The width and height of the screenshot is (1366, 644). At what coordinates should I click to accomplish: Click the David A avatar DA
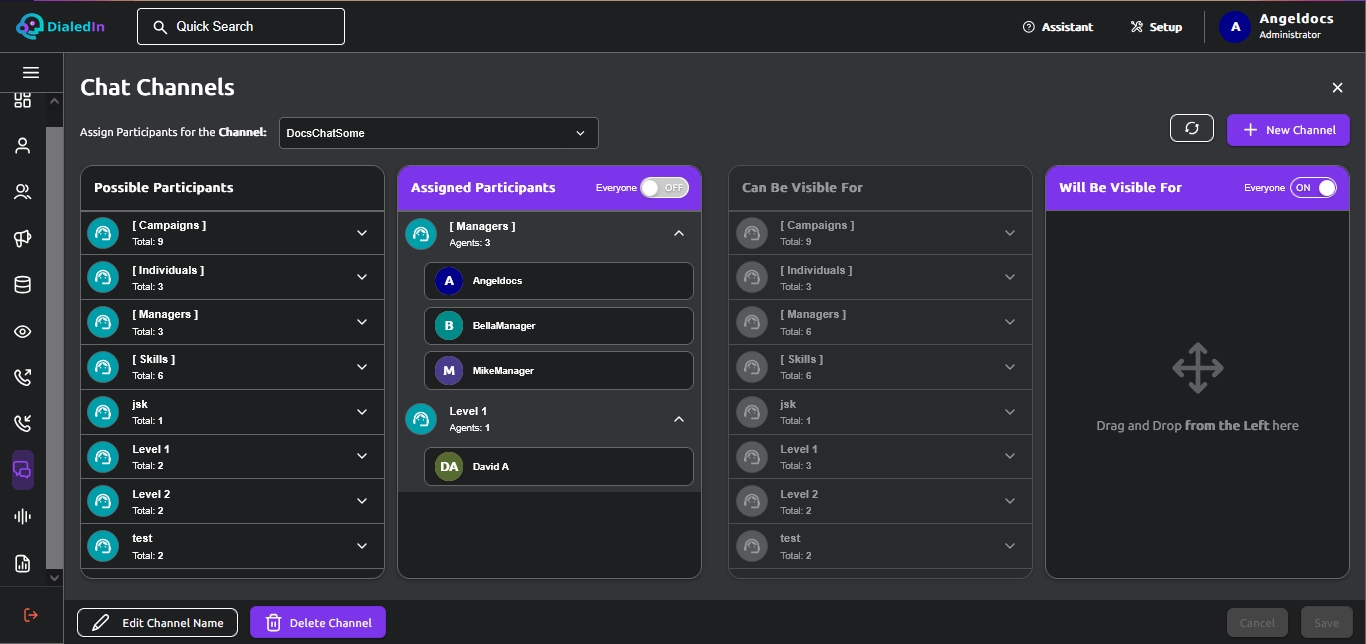449,467
